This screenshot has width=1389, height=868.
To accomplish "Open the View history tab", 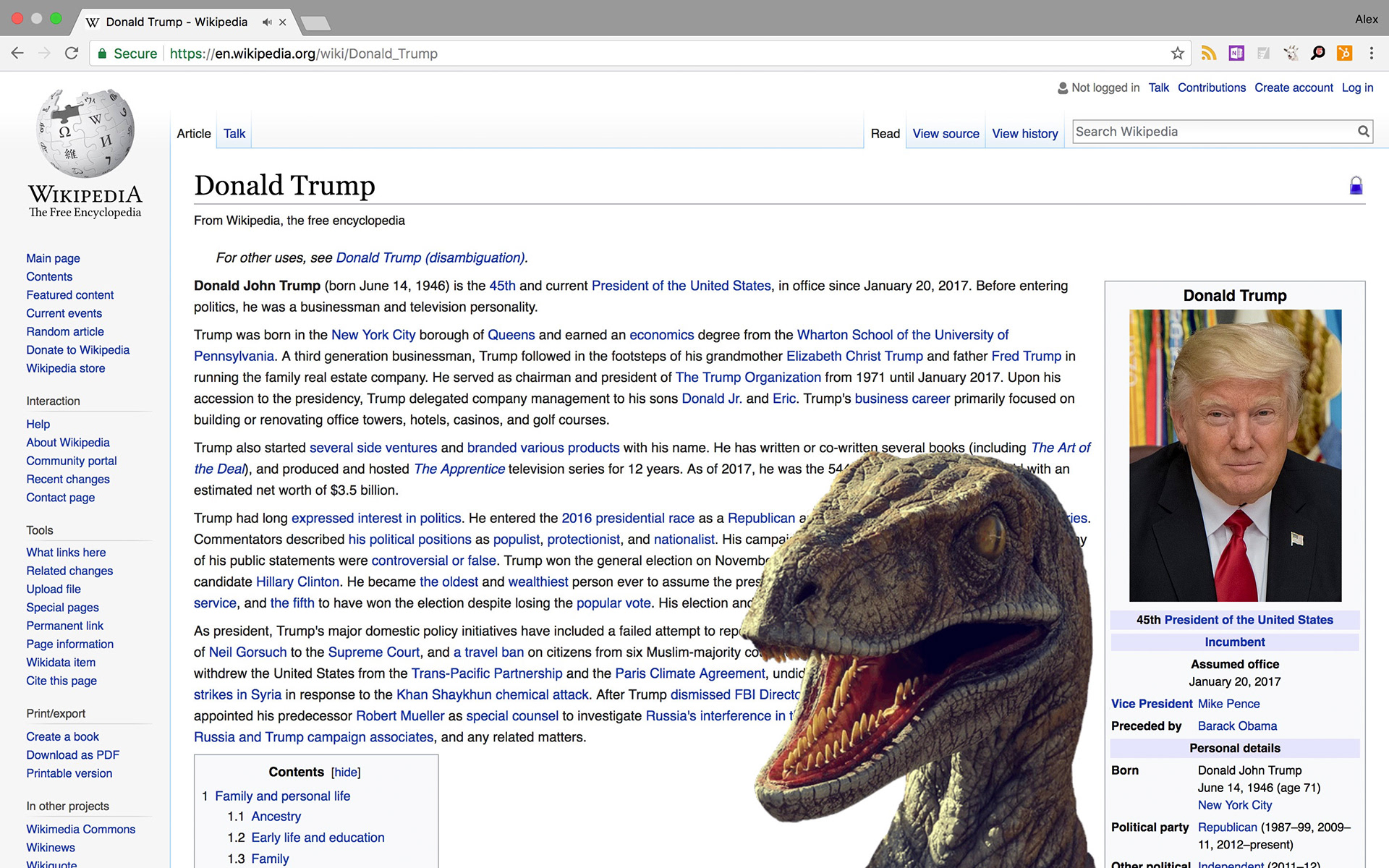I will coord(1025,134).
